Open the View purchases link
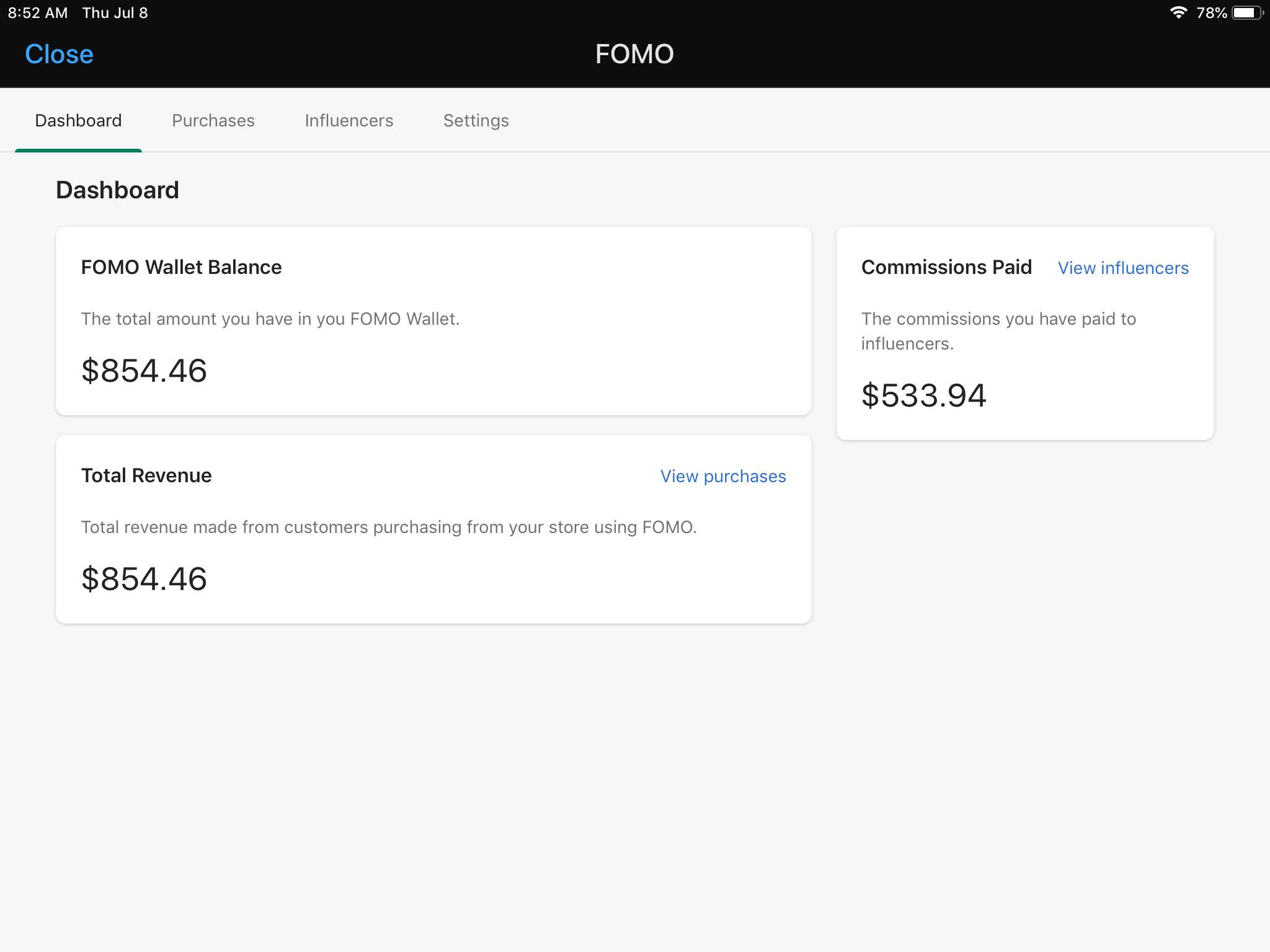This screenshot has width=1270, height=952. coord(722,476)
